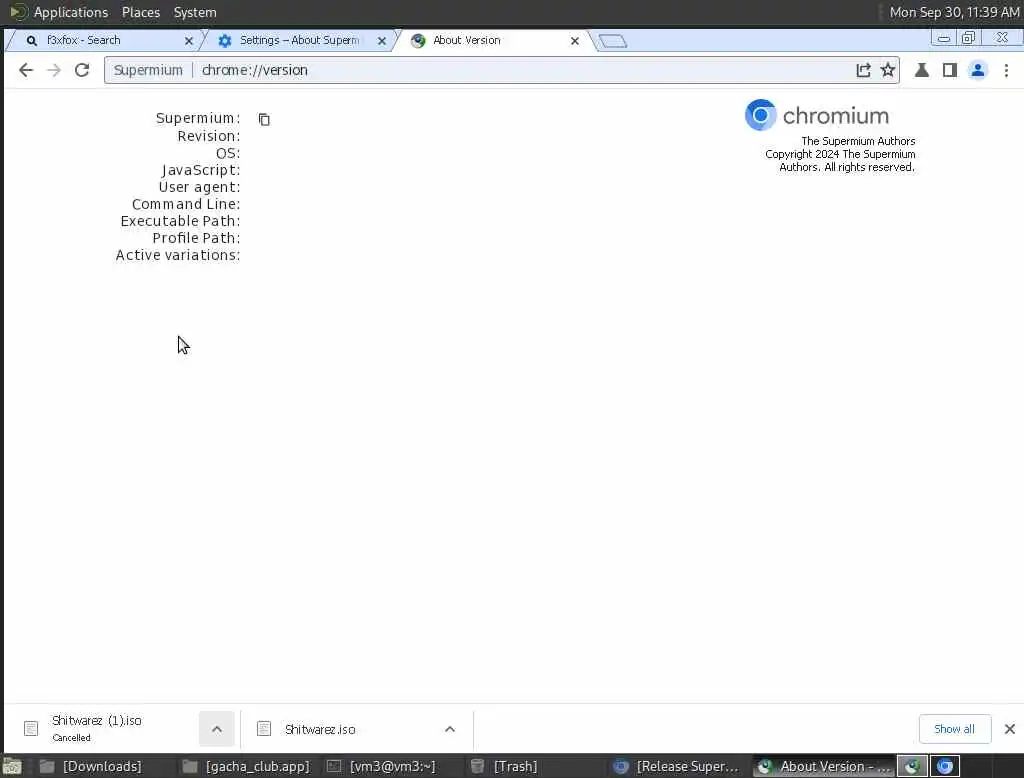The width and height of the screenshot is (1024, 778).
Task: Click "The Supermium Authors" text
Action: point(858,141)
